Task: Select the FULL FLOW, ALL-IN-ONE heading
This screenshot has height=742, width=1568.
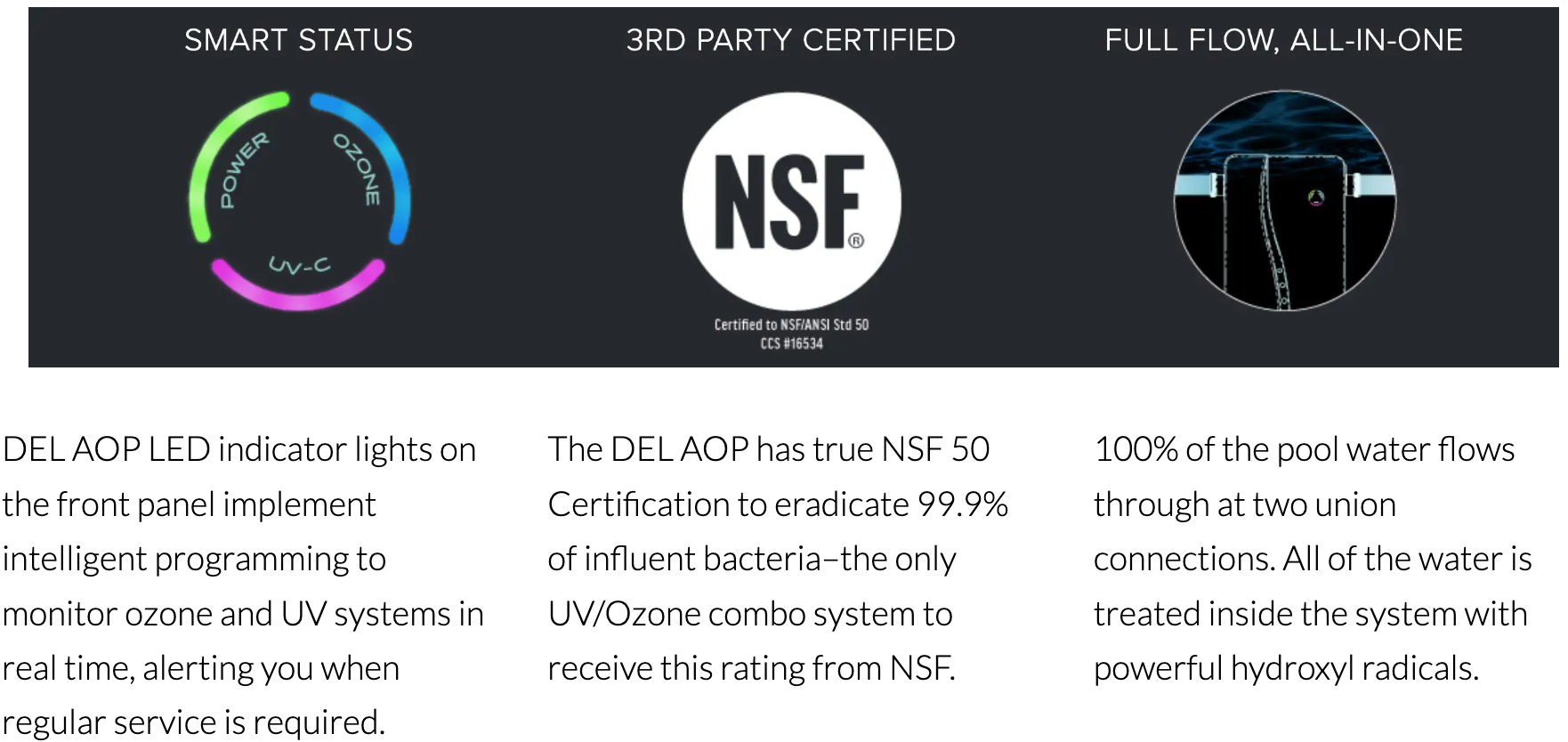Action: pos(1283,40)
